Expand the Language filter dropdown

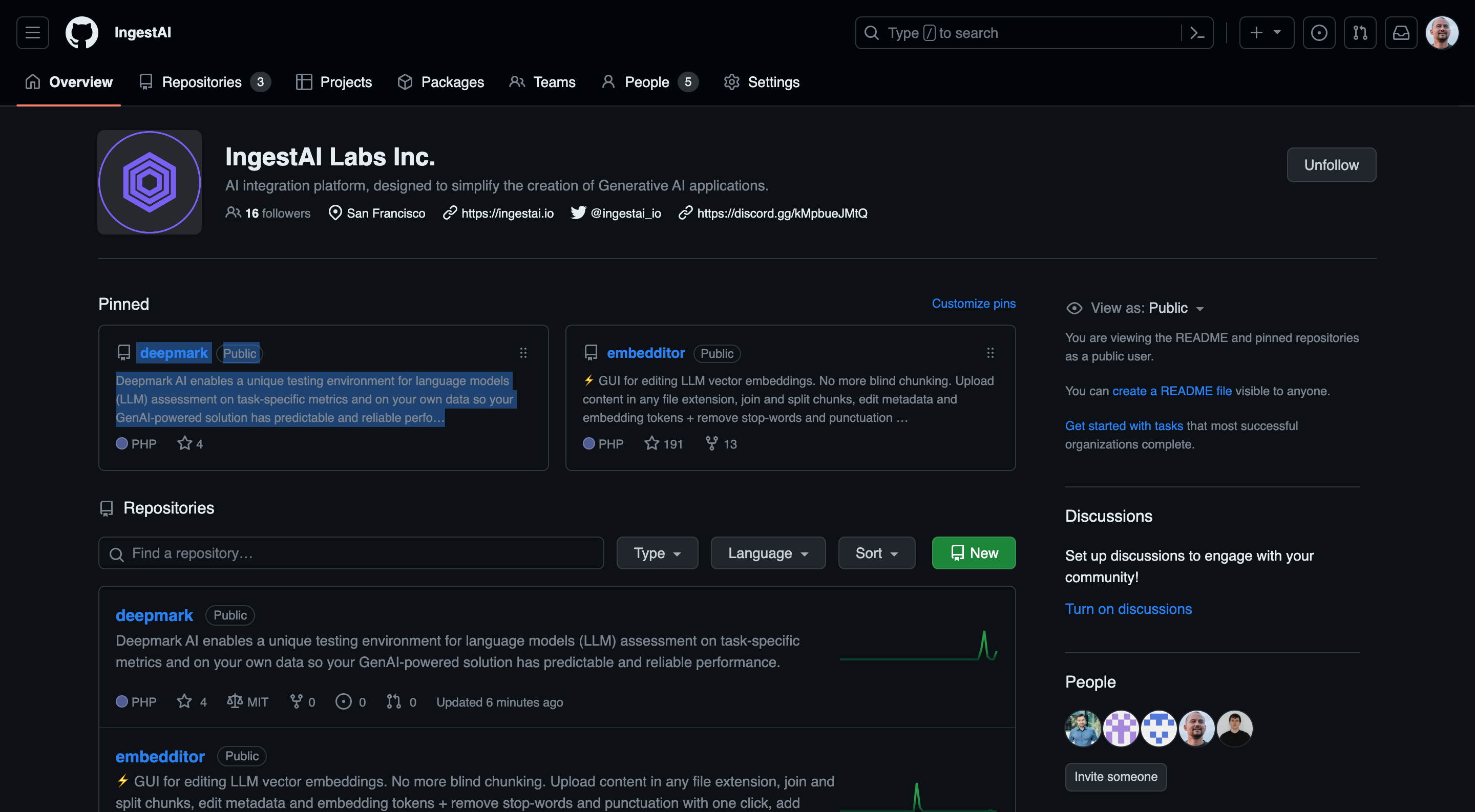click(768, 553)
